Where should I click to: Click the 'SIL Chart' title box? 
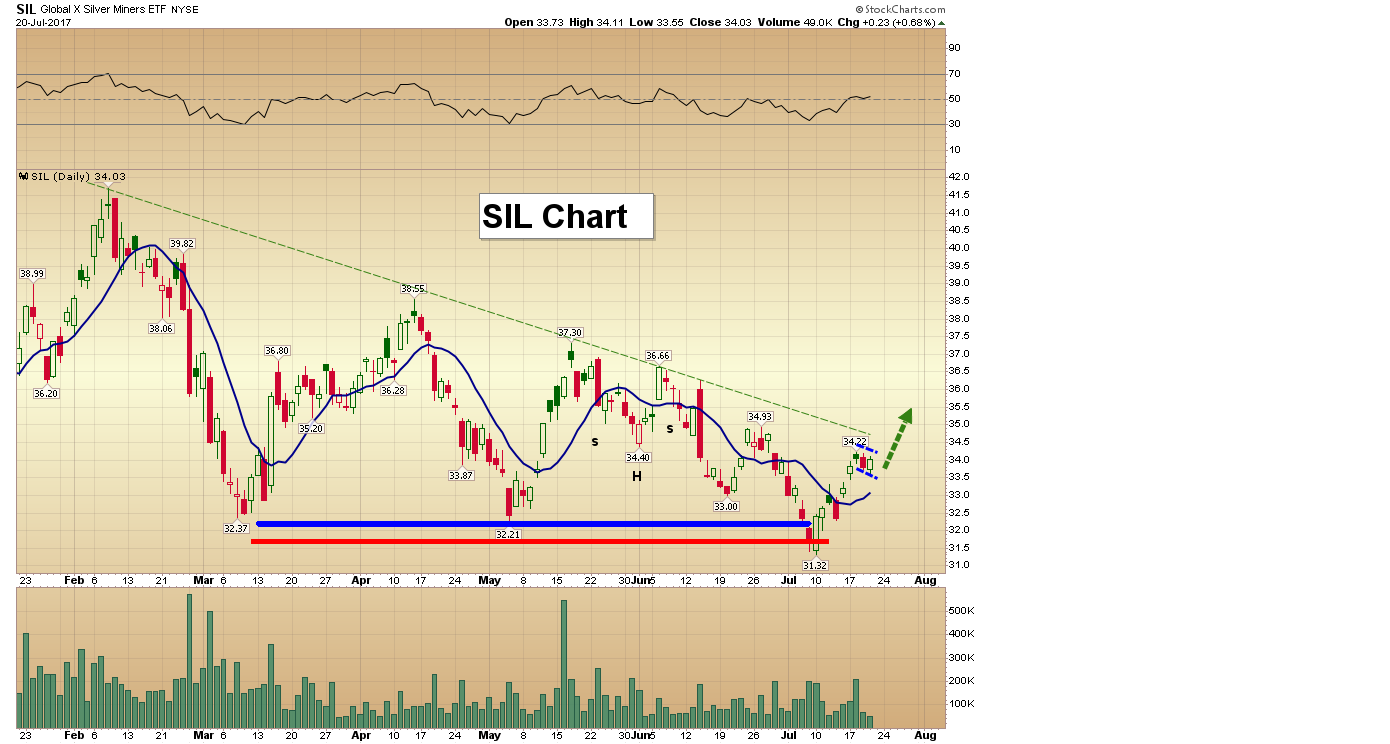pos(566,216)
